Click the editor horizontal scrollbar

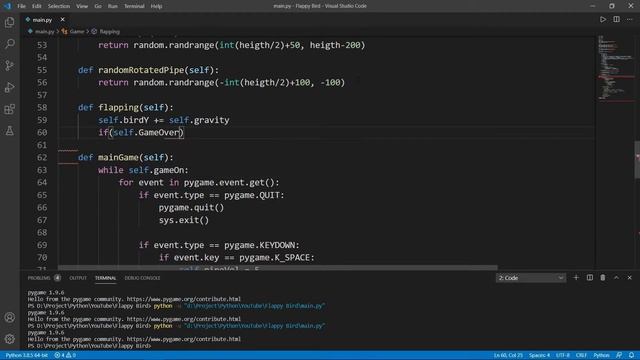pos(278,268)
